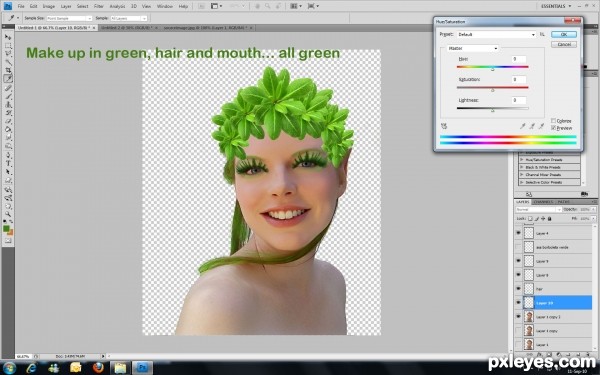600x375 pixels.
Task: Open the Master channel dropdown
Action: [473, 49]
